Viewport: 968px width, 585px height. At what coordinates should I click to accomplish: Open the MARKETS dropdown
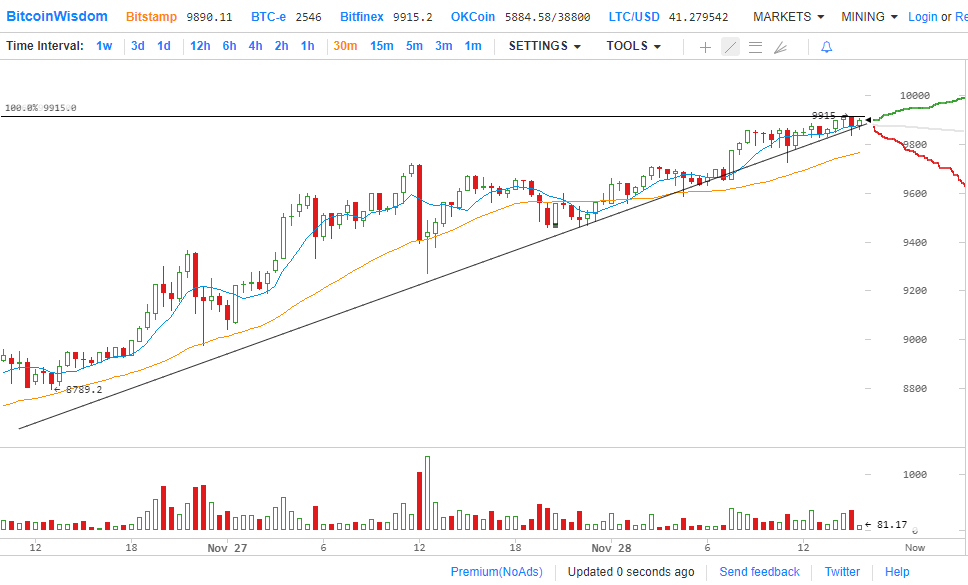[x=788, y=17]
